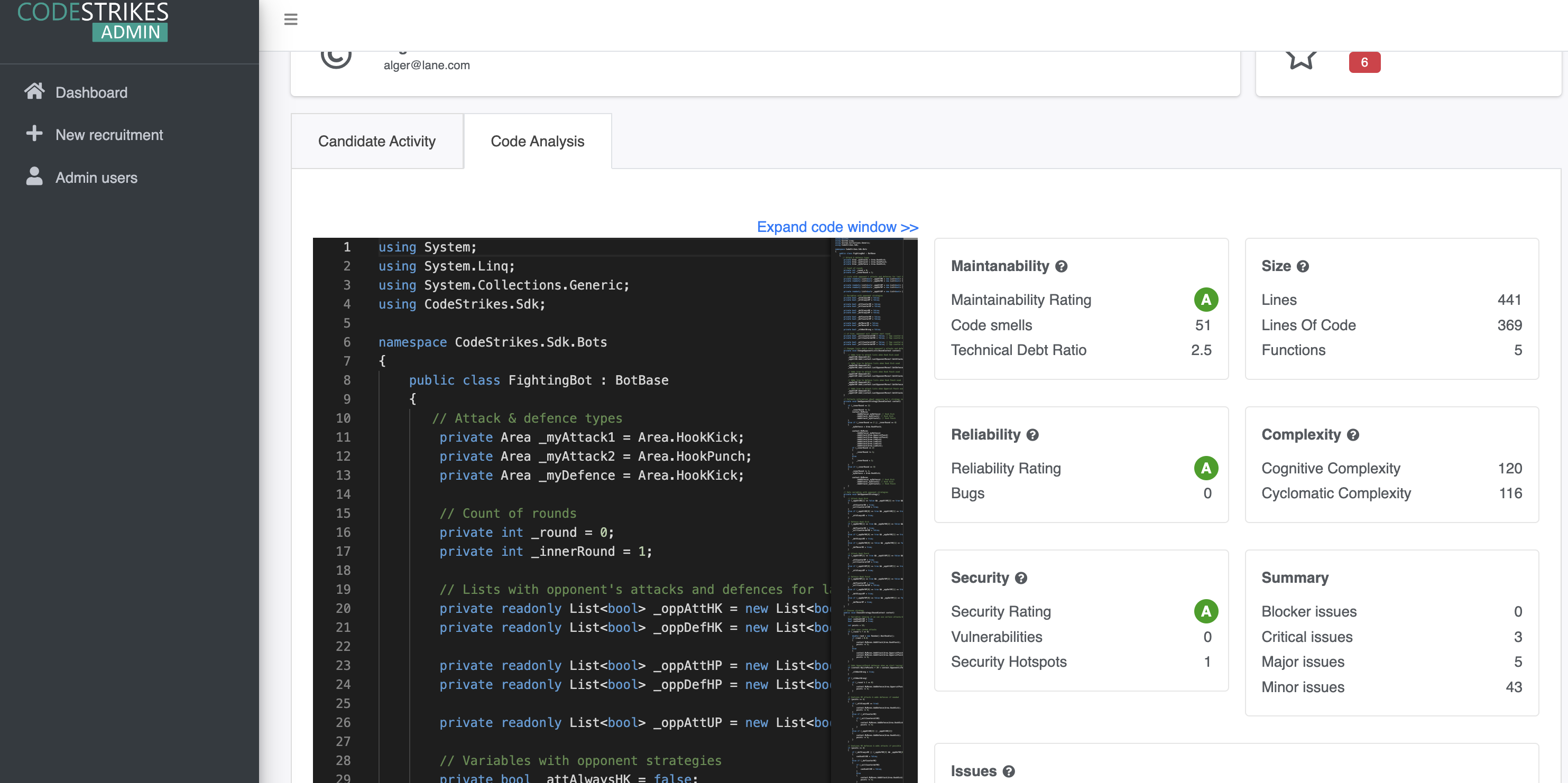The width and height of the screenshot is (1568, 783).
Task: Click the Bugs row label
Action: pyautogui.click(x=968, y=493)
